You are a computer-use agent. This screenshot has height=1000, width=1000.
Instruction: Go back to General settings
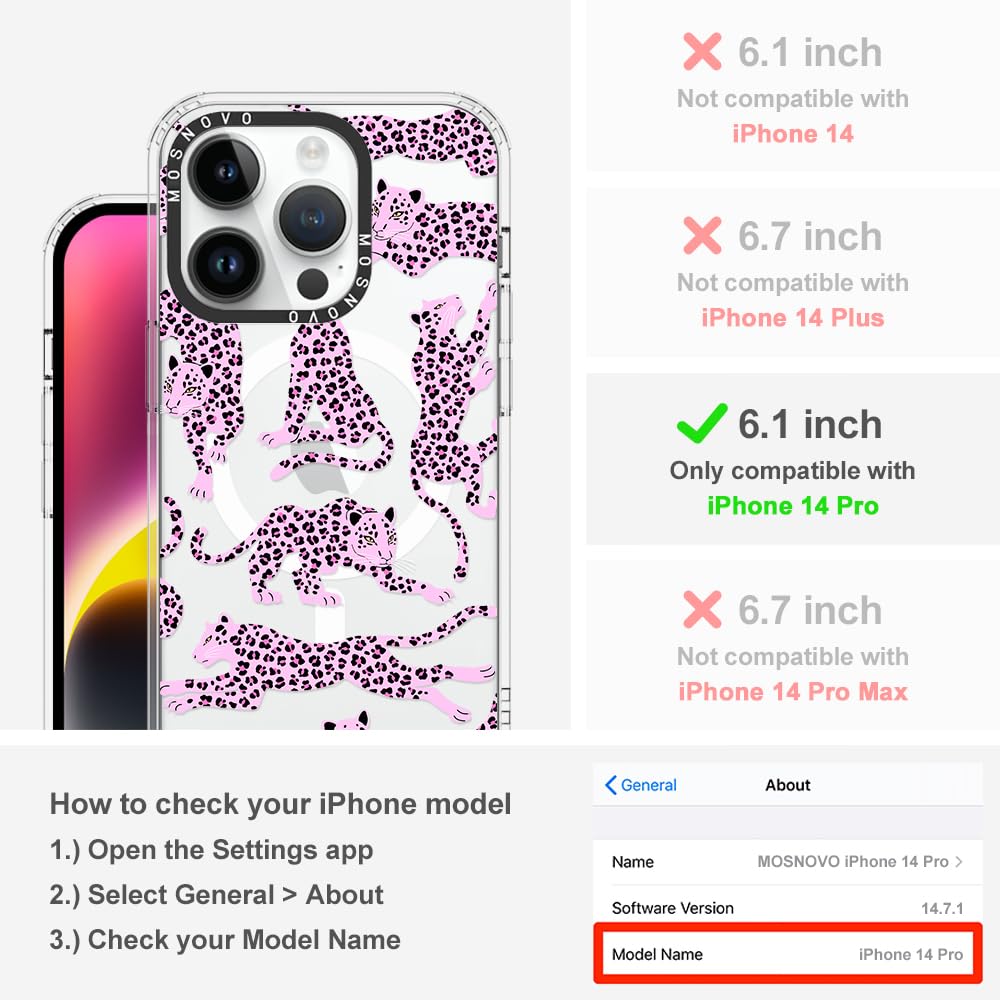tap(641, 785)
